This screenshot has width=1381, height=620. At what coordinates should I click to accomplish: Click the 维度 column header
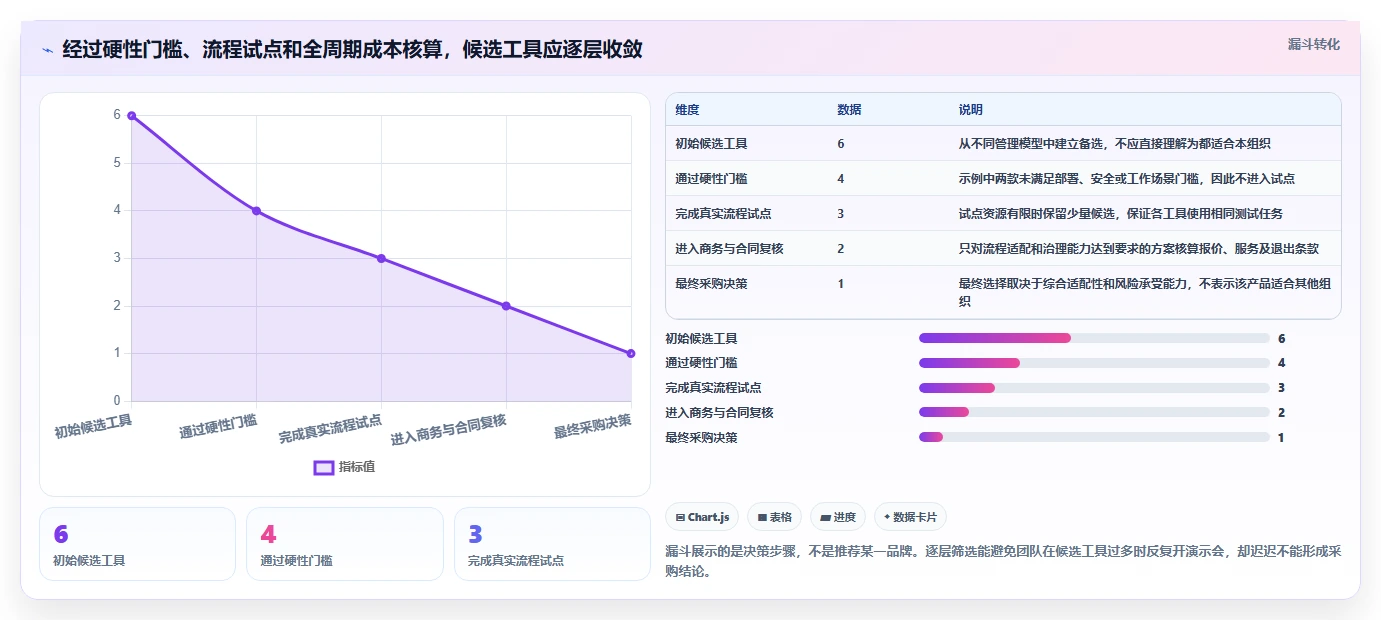pos(687,110)
